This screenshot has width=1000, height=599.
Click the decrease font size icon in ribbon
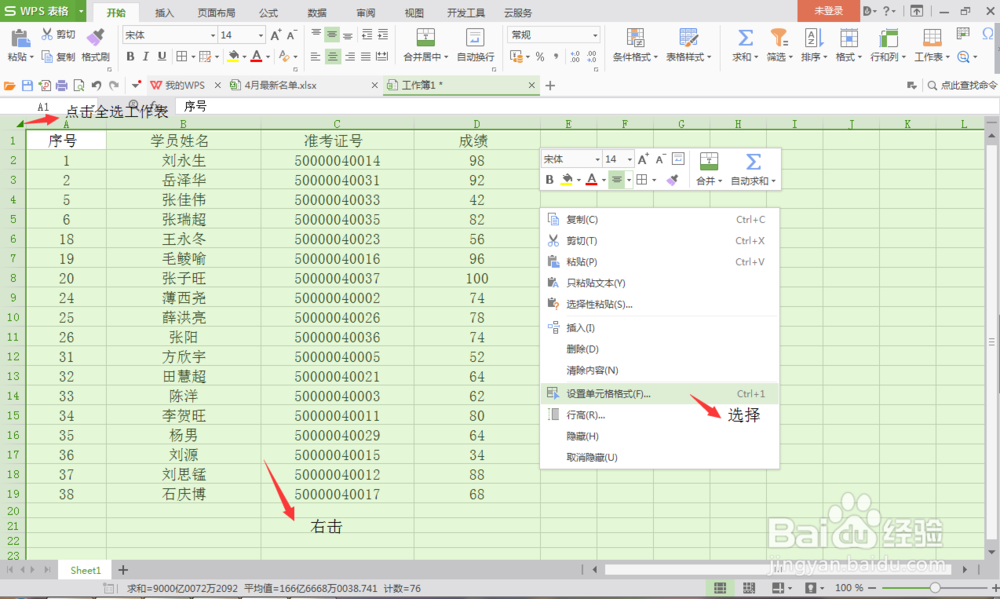tap(291, 35)
